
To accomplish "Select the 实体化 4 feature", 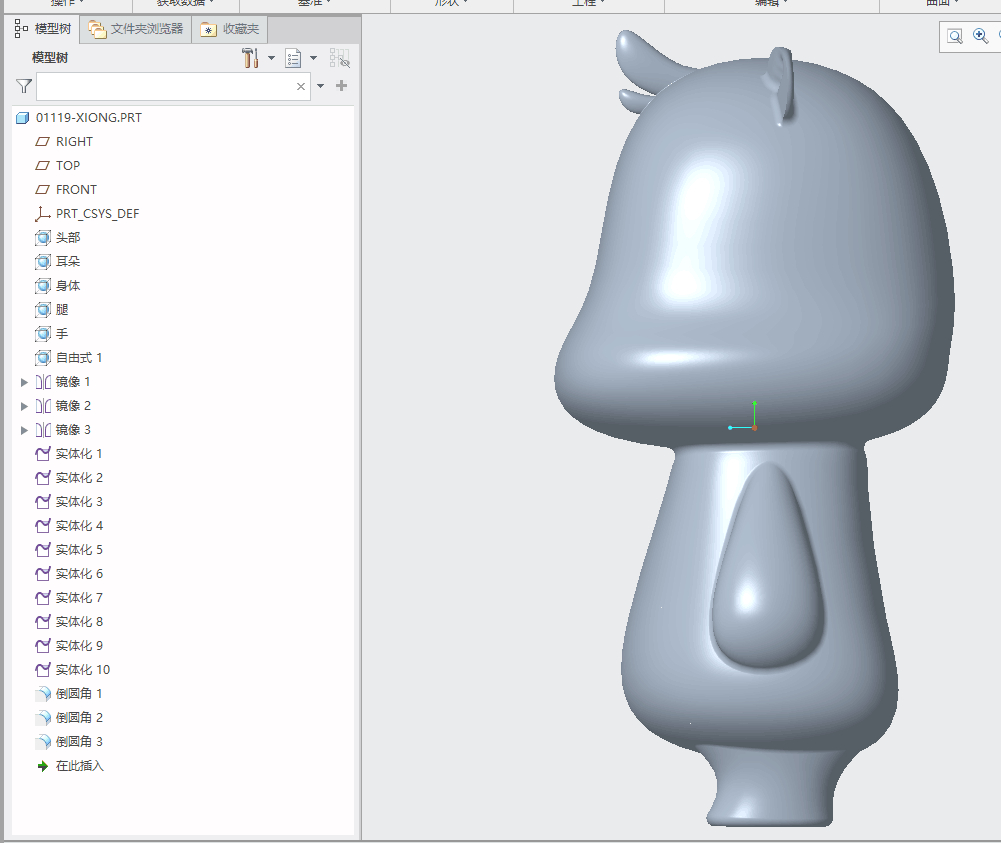I will [x=69, y=526].
